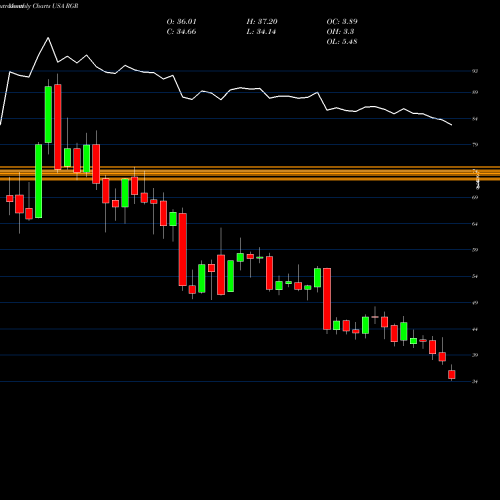Image resolution: width=500 pixels, height=500 pixels.
Task: Click the high price value H: 37.20
Action: [x=262, y=22]
